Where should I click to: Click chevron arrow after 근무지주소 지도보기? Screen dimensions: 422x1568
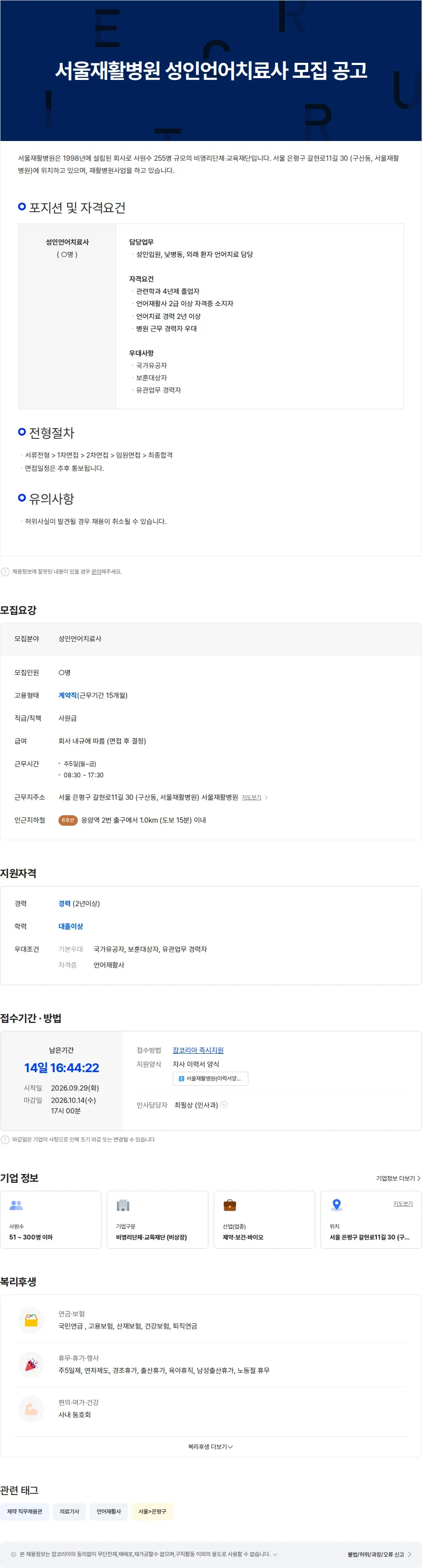(x=266, y=797)
